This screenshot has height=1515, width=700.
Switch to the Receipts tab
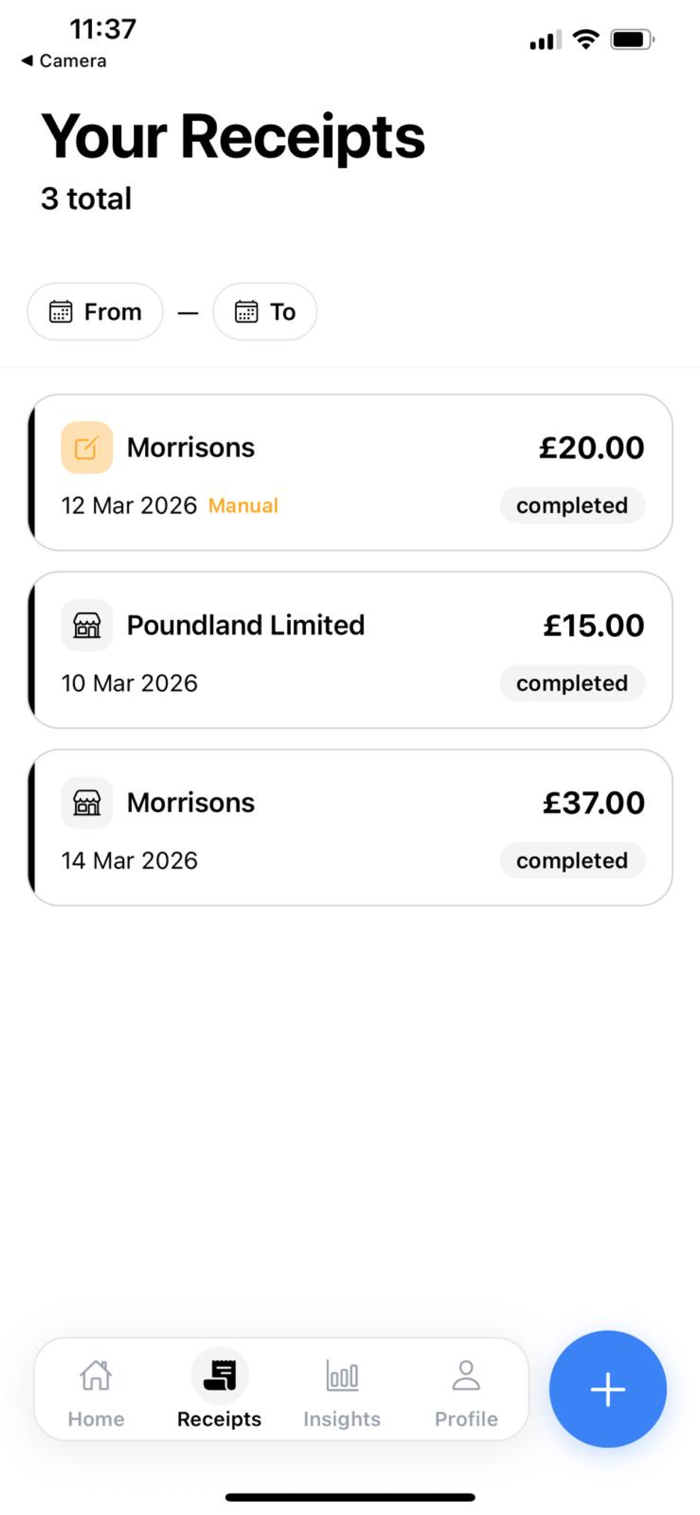tap(219, 1390)
